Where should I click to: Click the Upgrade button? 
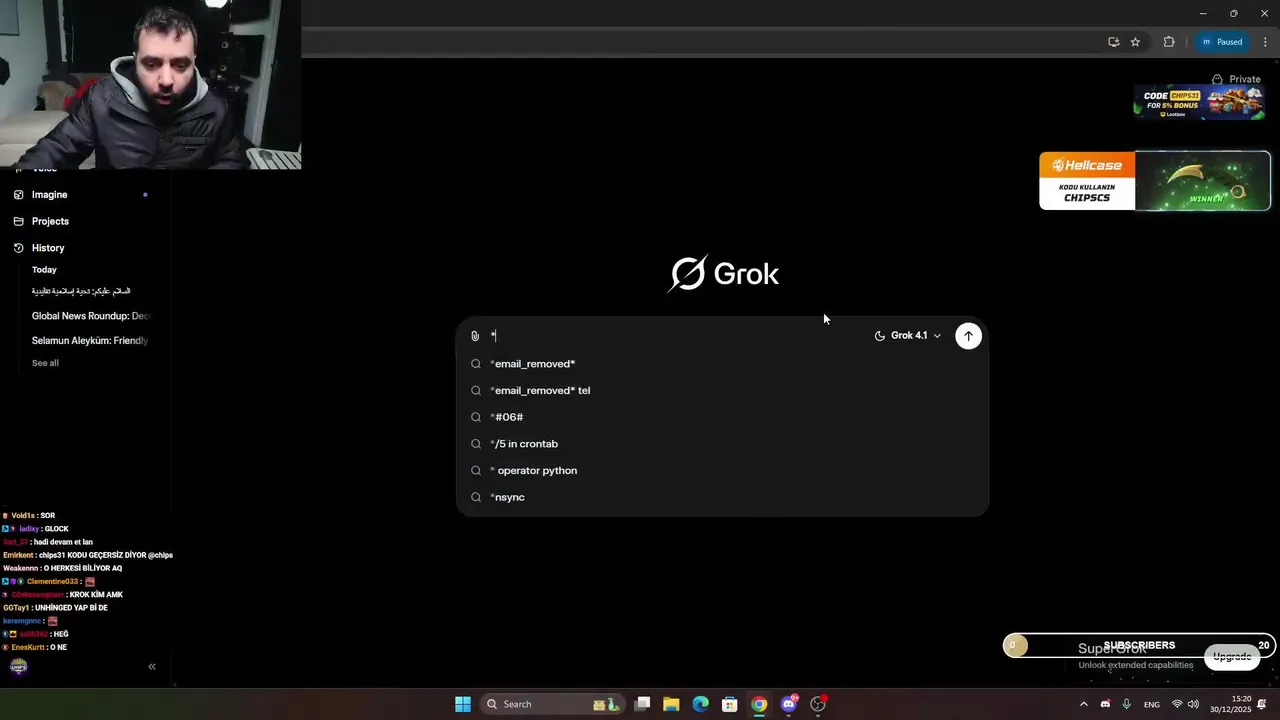pos(1232,657)
